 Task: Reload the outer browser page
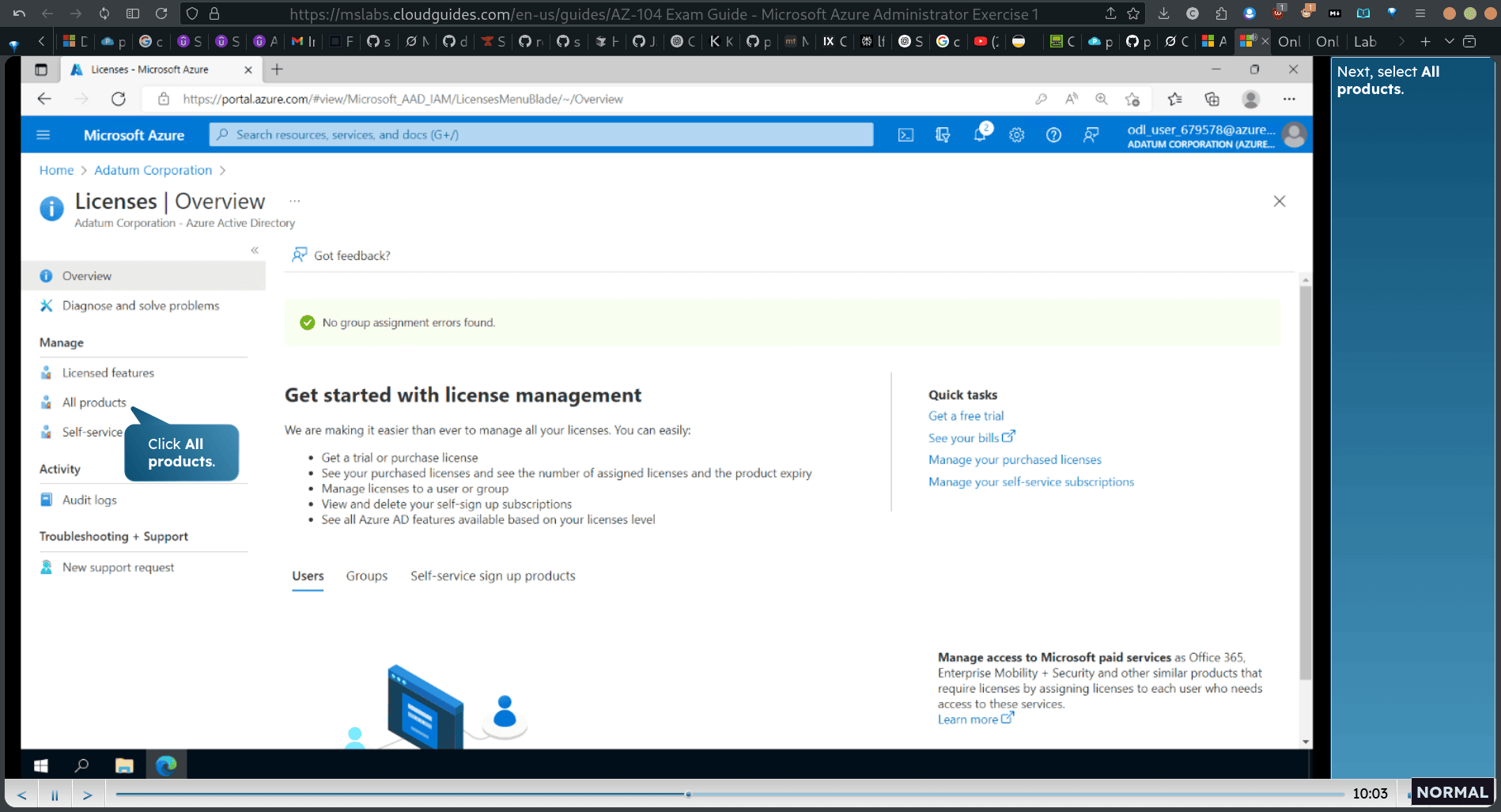(161, 13)
